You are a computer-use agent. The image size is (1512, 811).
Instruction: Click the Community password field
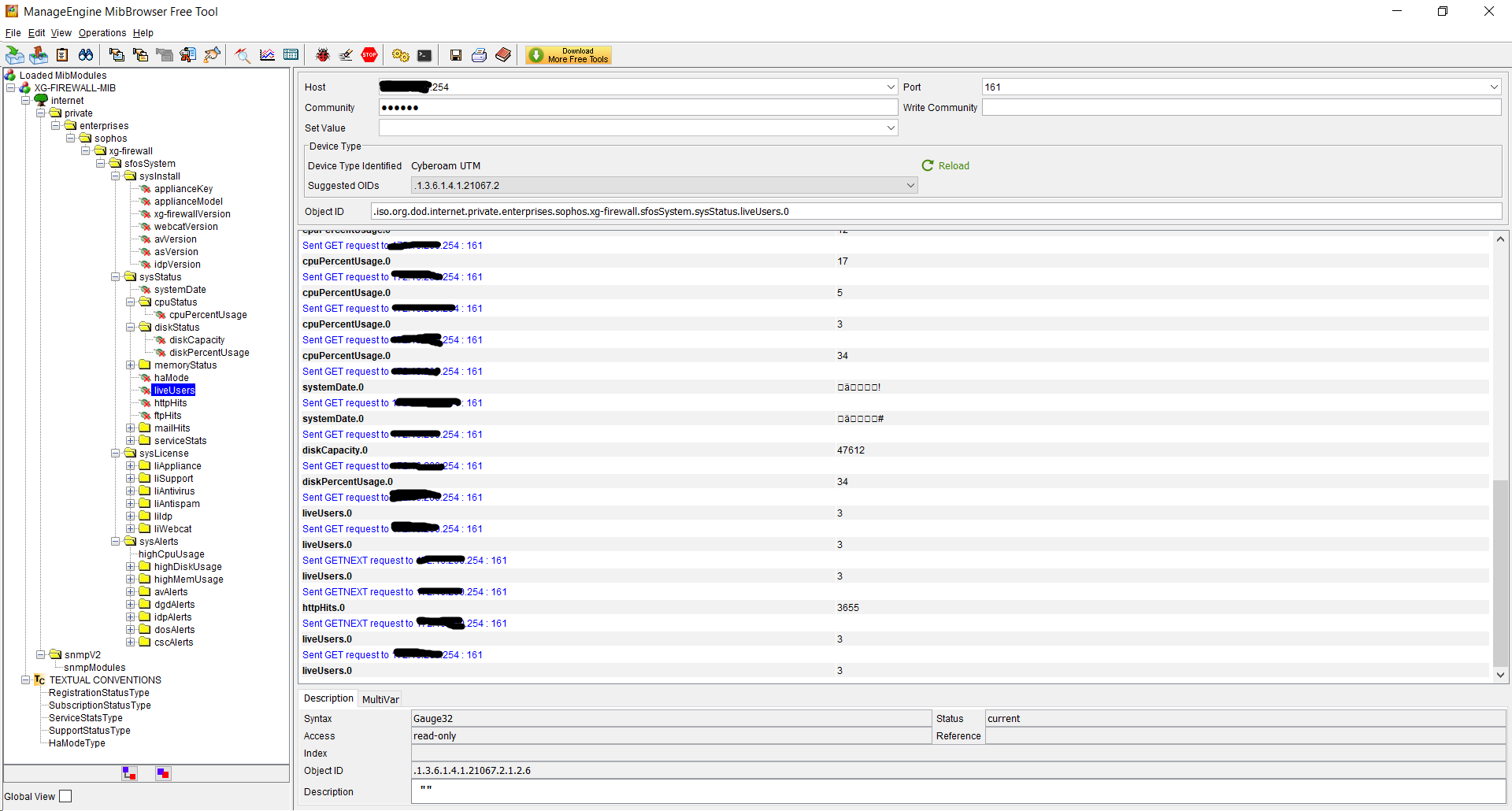[x=638, y=108]
